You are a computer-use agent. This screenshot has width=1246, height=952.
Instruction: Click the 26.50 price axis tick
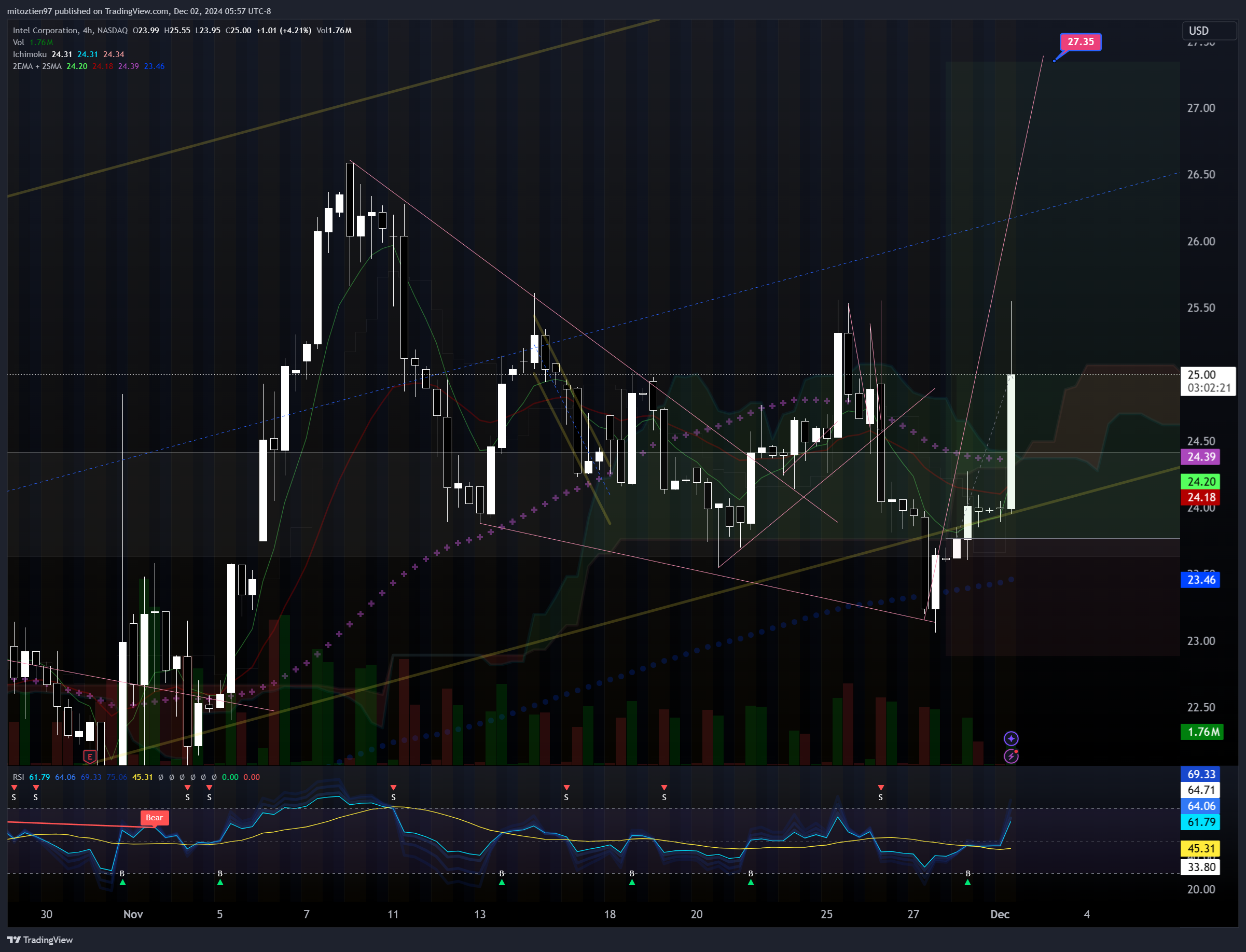click(1201, 175)
